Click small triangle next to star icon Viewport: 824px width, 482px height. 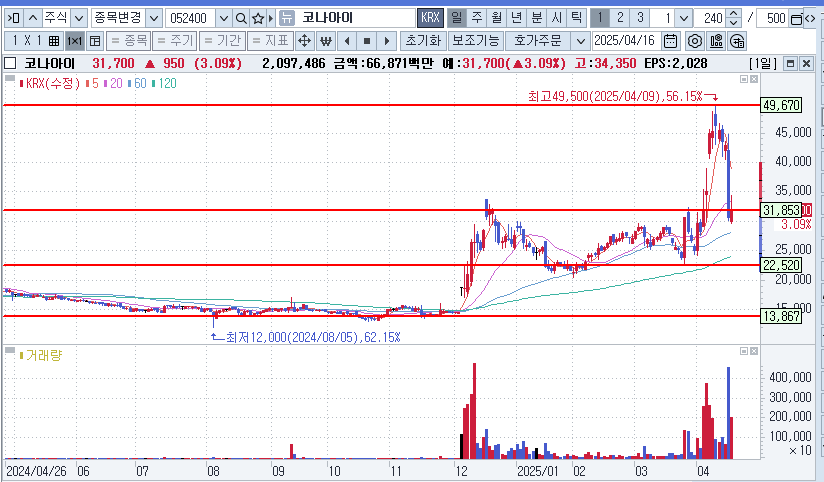(271, 18)
